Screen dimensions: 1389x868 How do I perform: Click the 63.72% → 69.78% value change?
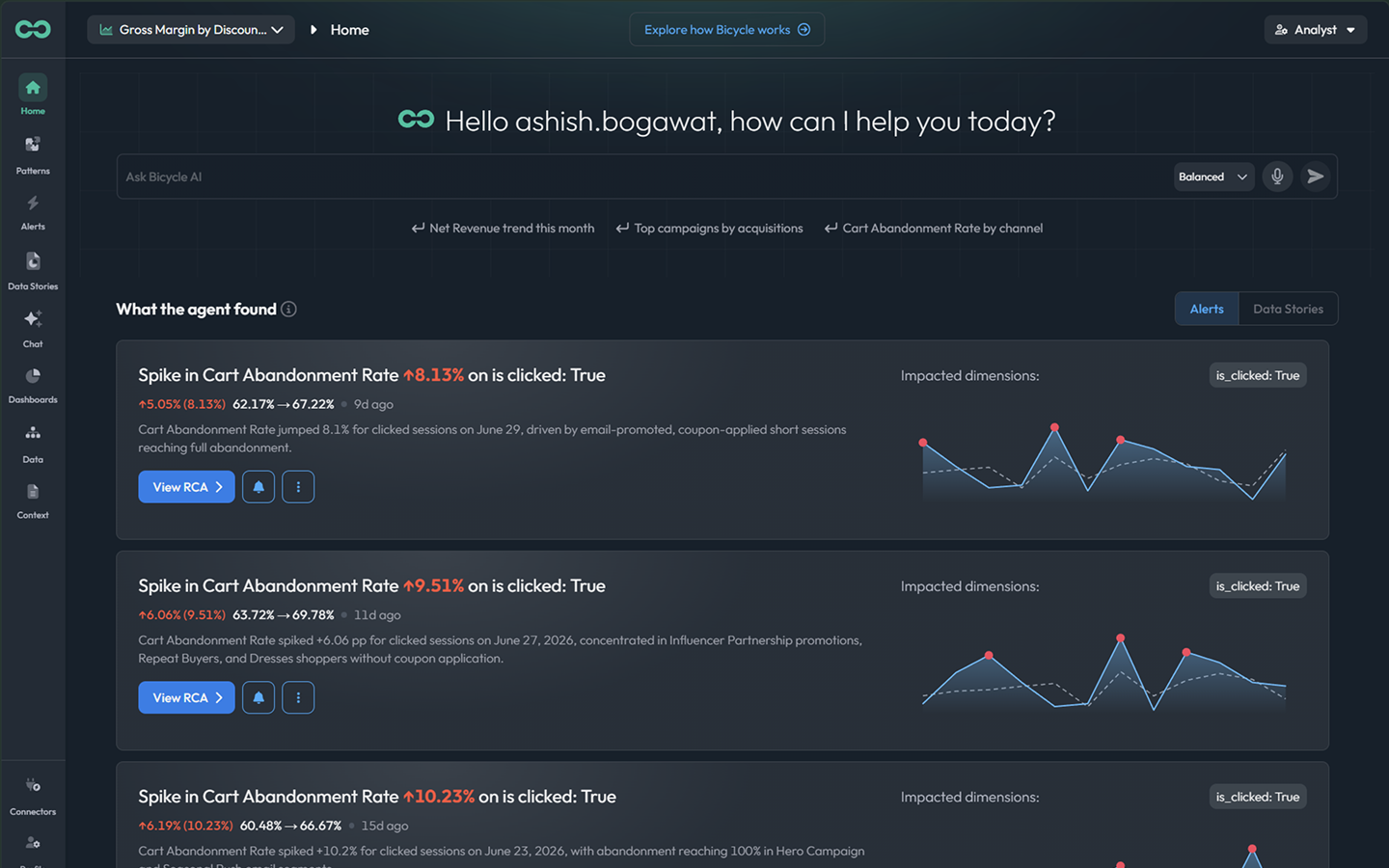pyautogui.click(x=284, y=615)
